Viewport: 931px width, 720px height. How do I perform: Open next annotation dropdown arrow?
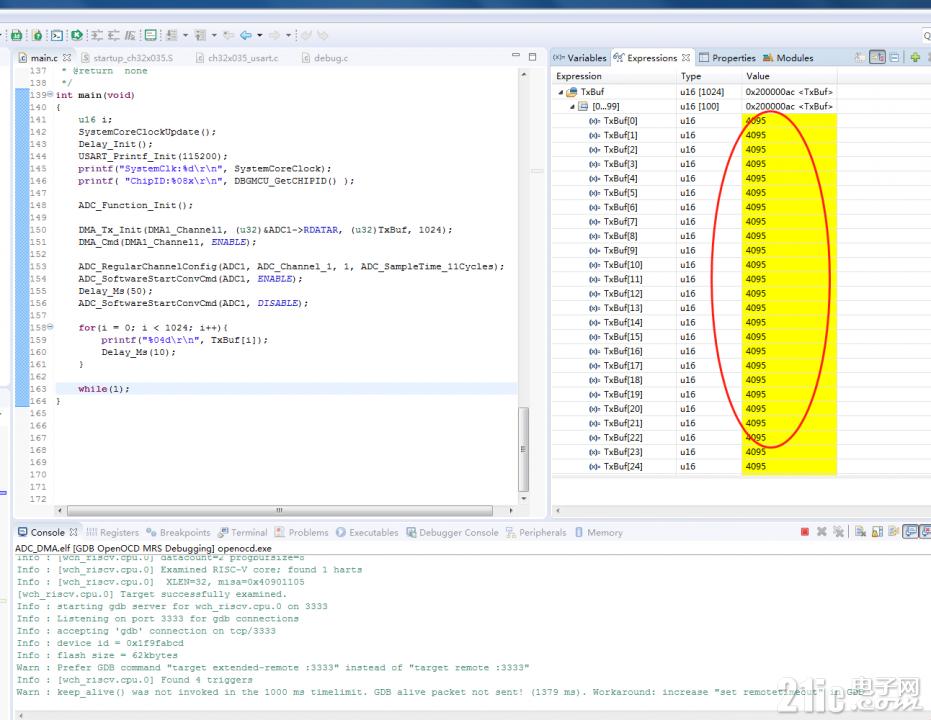pos(185,36)
